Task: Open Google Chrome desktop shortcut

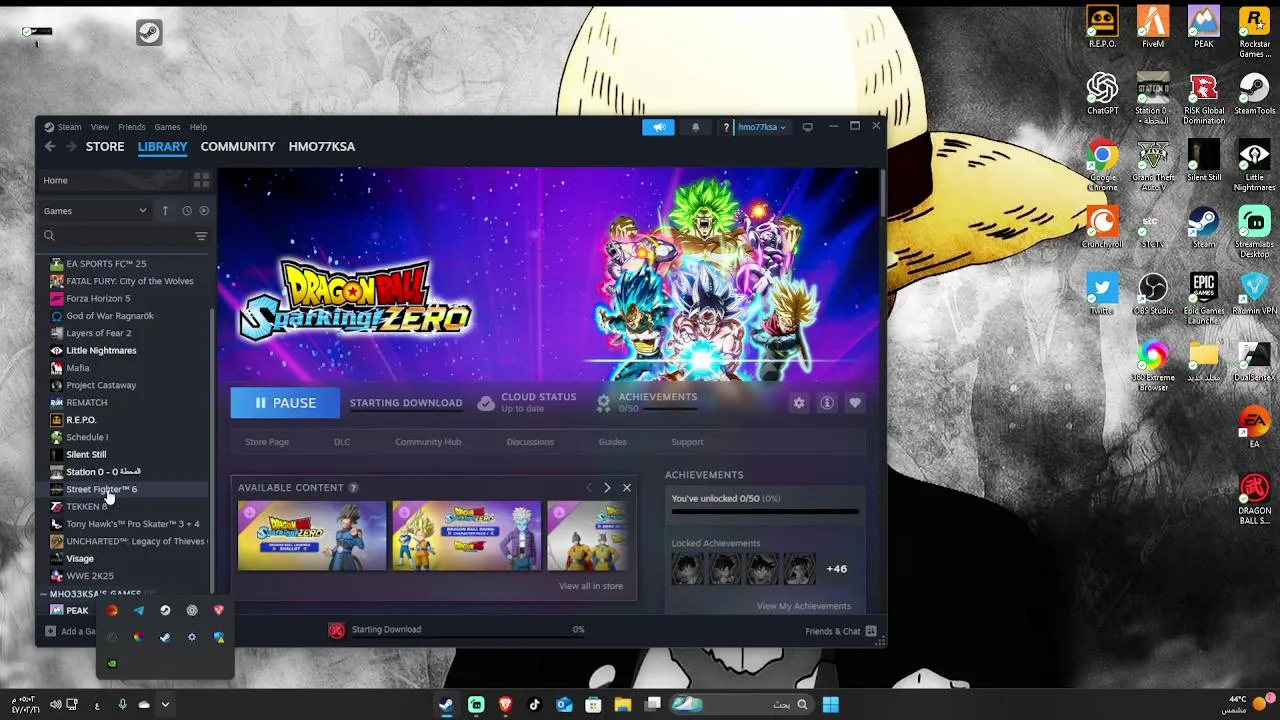Action: (x=1102, y=165)
